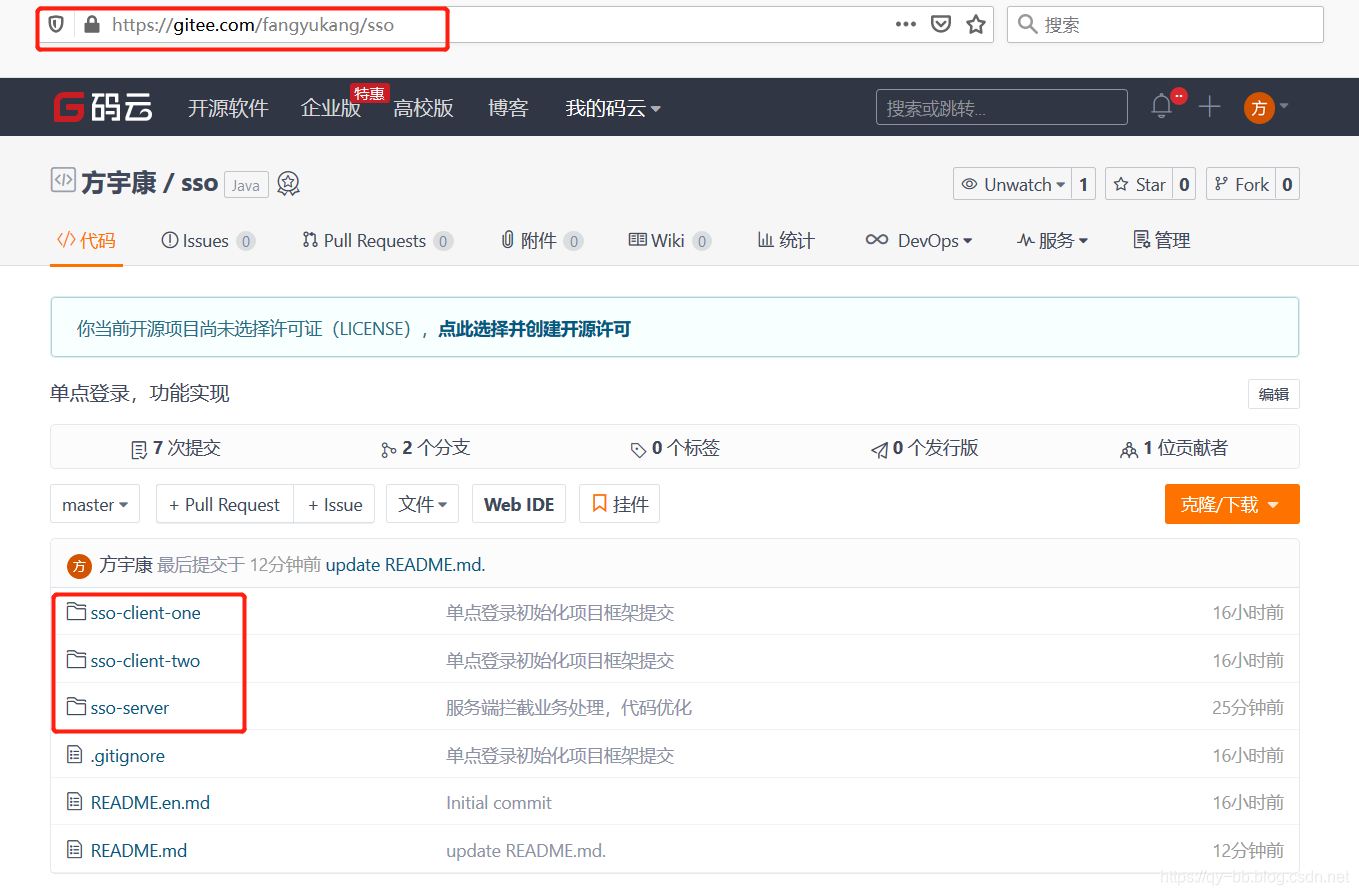Open the 高校版 menu item

point(423,108)
